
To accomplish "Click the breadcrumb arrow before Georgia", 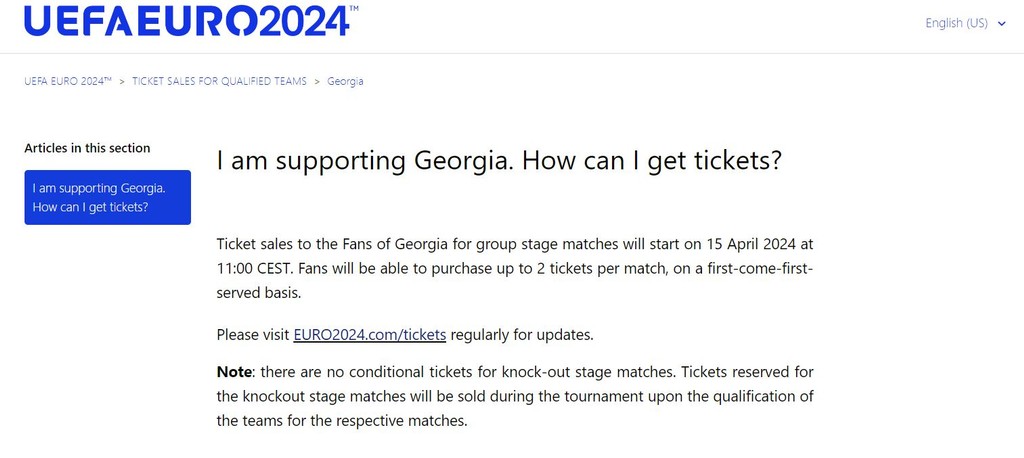I will click(x=317, y=82).
